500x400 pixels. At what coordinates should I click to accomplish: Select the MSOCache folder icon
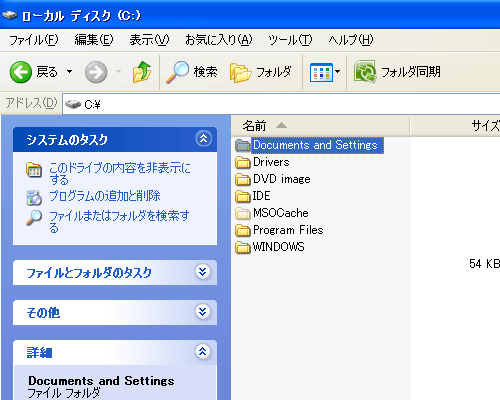click(x=243, y=213)
